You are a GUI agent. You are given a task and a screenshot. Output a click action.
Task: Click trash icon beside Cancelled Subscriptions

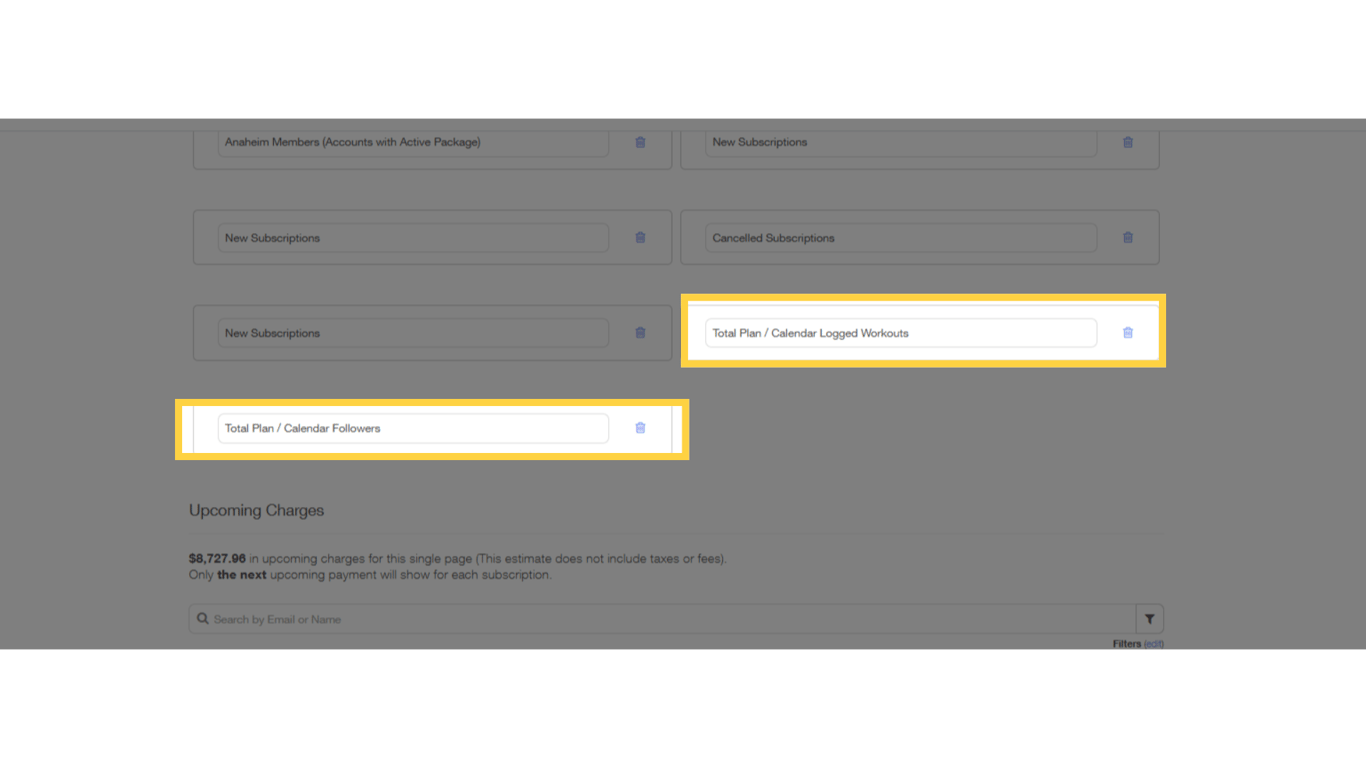pyautogui.click(x=1128, y=238)
